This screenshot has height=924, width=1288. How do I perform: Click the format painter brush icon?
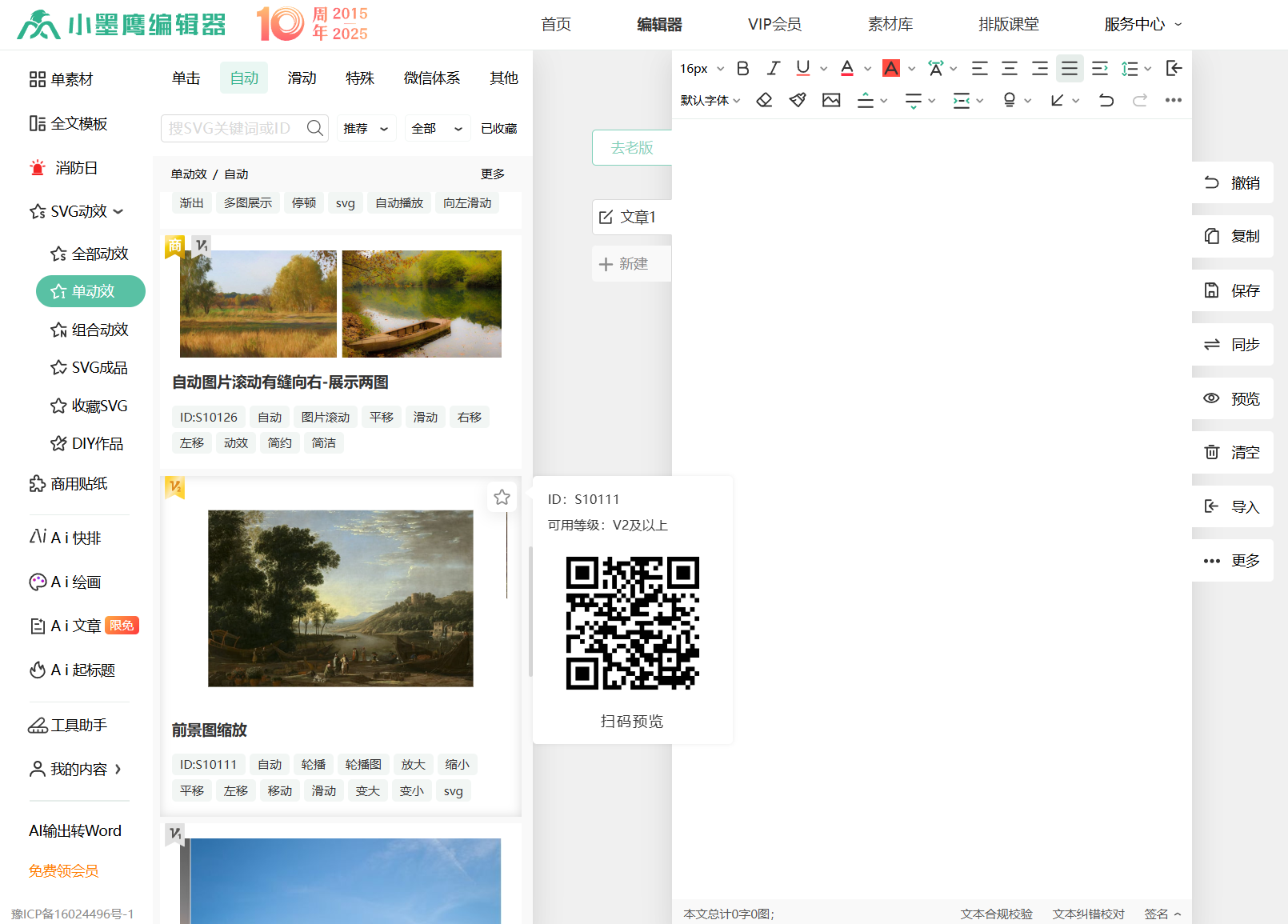798,100
